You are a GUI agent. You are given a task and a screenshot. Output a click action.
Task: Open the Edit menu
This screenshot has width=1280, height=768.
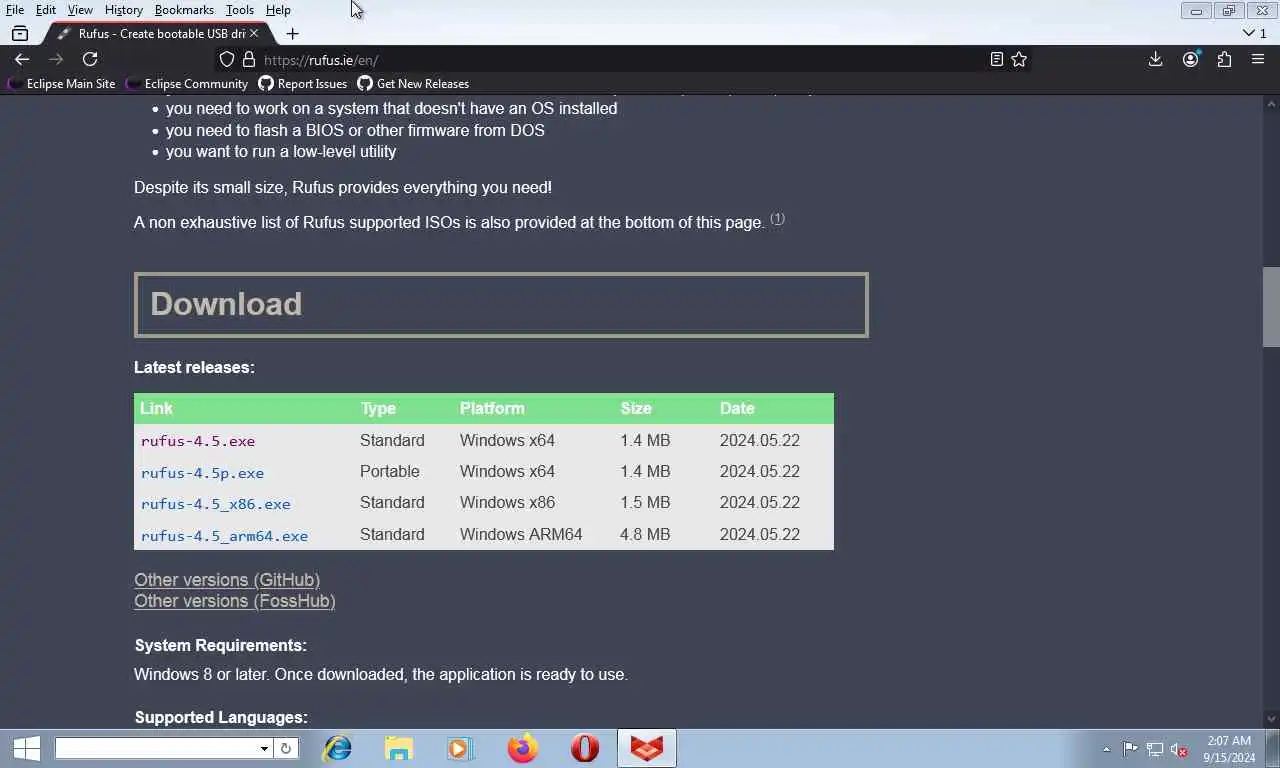click(46, 10)
